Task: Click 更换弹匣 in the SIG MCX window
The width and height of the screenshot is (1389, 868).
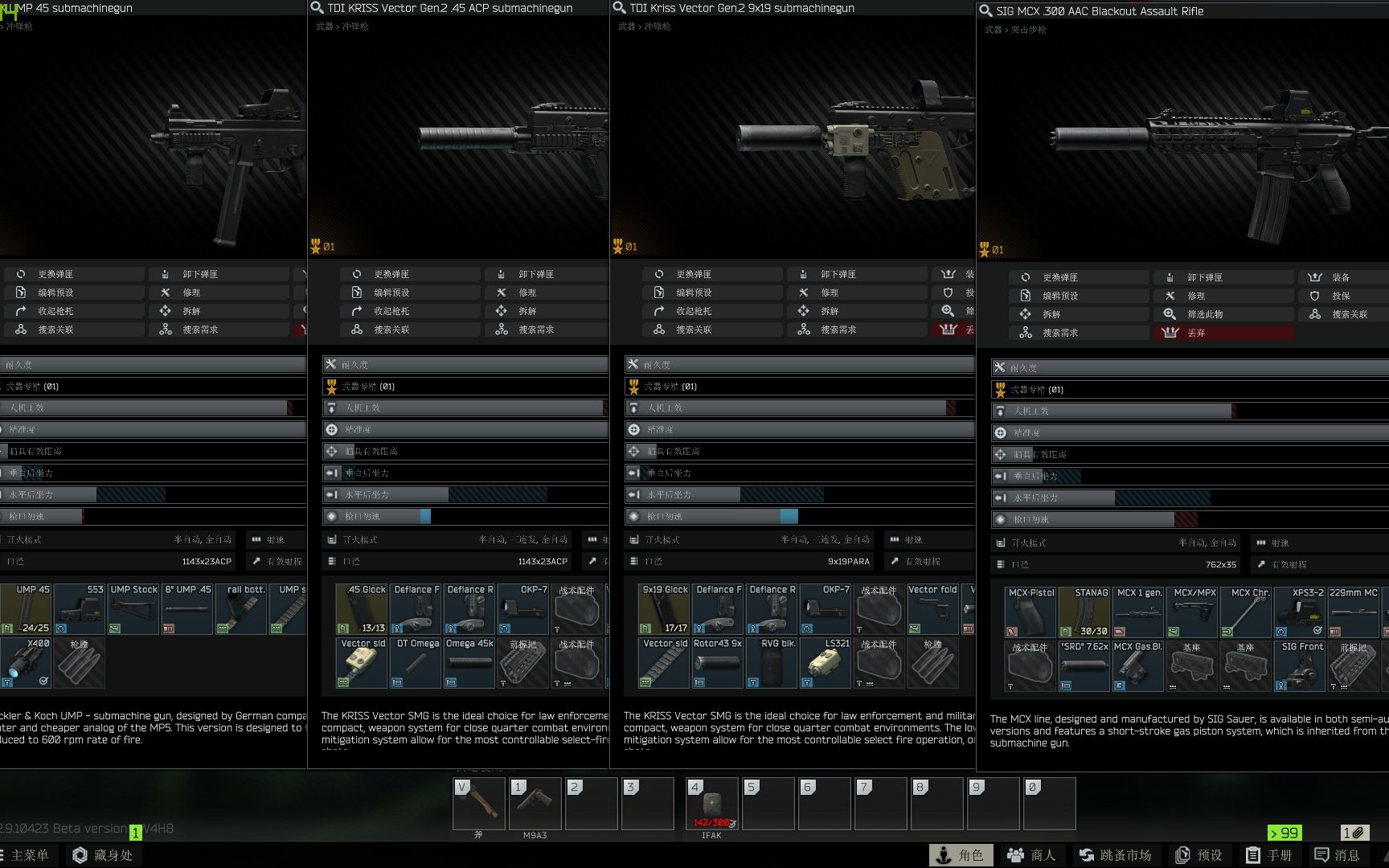Action: click(x=1079, y=277)
